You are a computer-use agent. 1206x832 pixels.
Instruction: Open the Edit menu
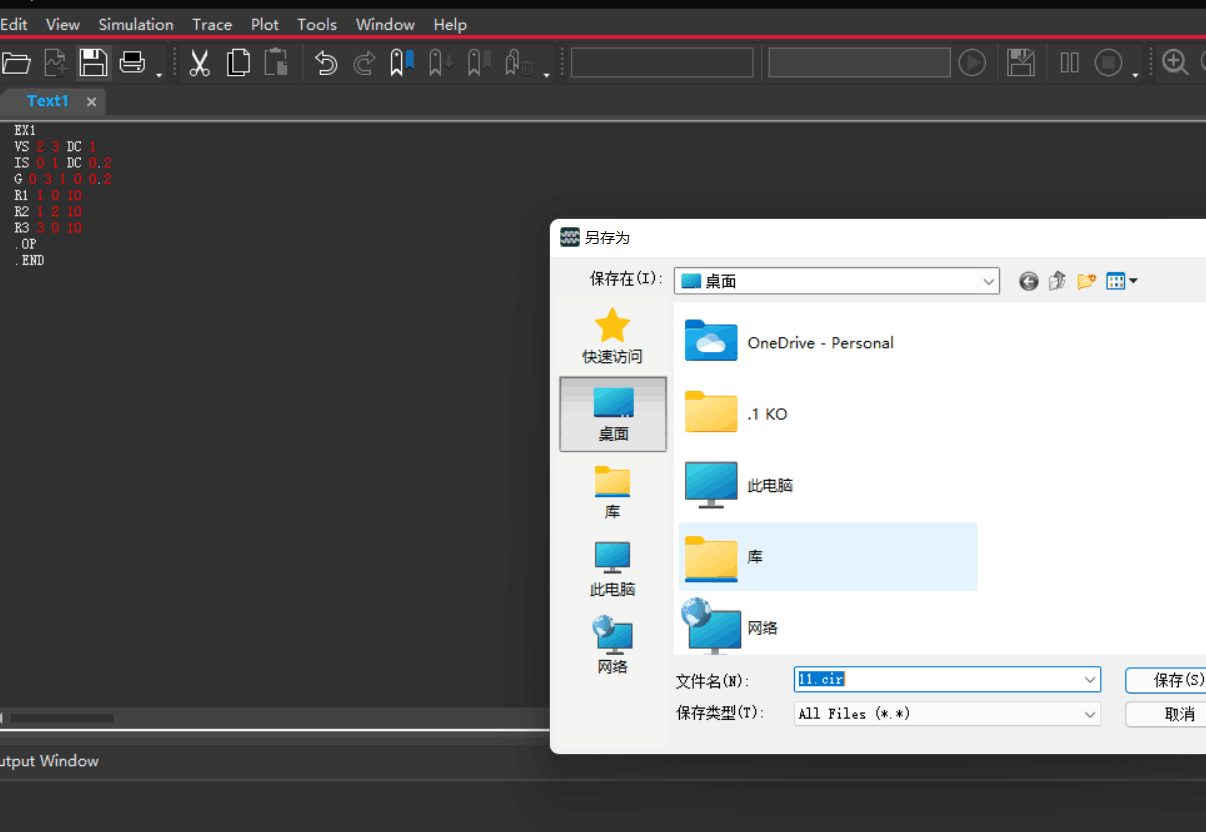14,24
